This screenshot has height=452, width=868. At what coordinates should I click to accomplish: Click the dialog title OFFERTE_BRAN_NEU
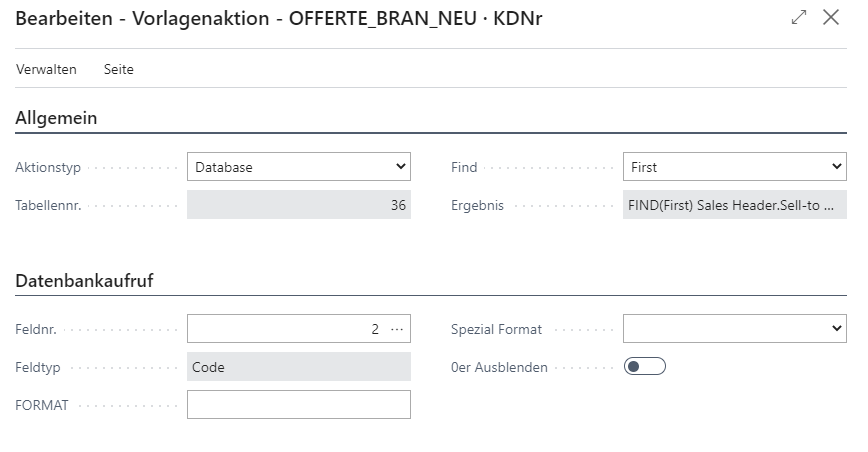tap(383, 18)
